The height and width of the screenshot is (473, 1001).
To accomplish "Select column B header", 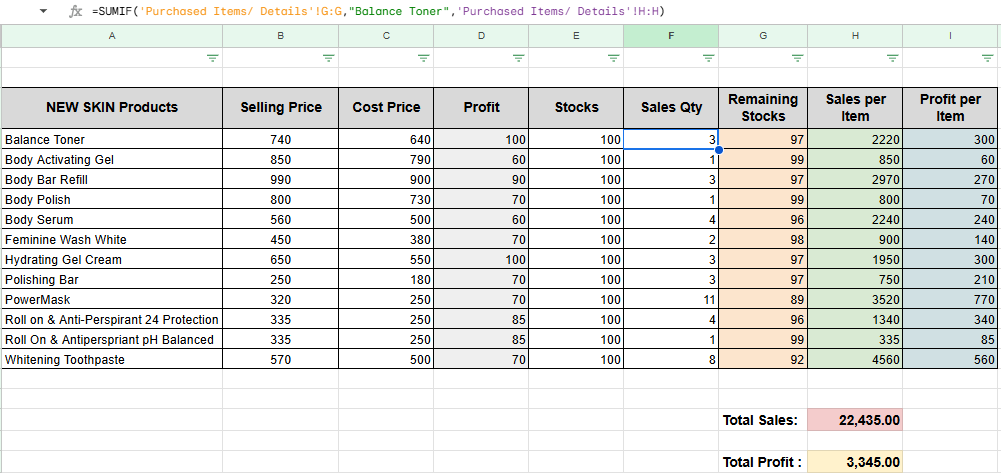I will [280, 36].
